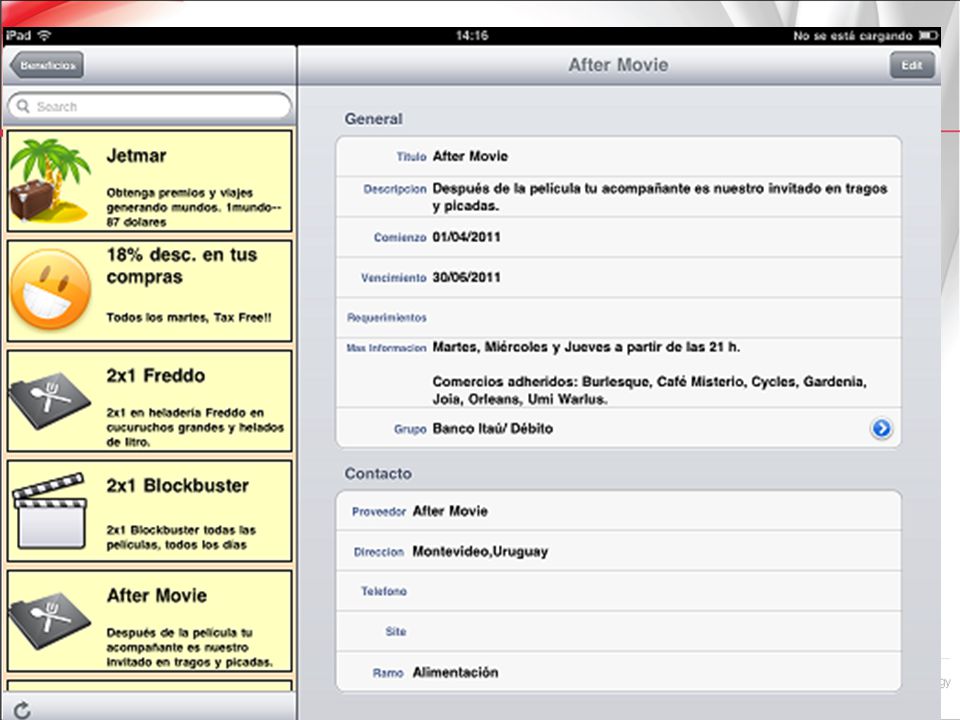Screen dimensions: 960x720
Task: Click the Requerimientos row label
Action: click(386, 318)
